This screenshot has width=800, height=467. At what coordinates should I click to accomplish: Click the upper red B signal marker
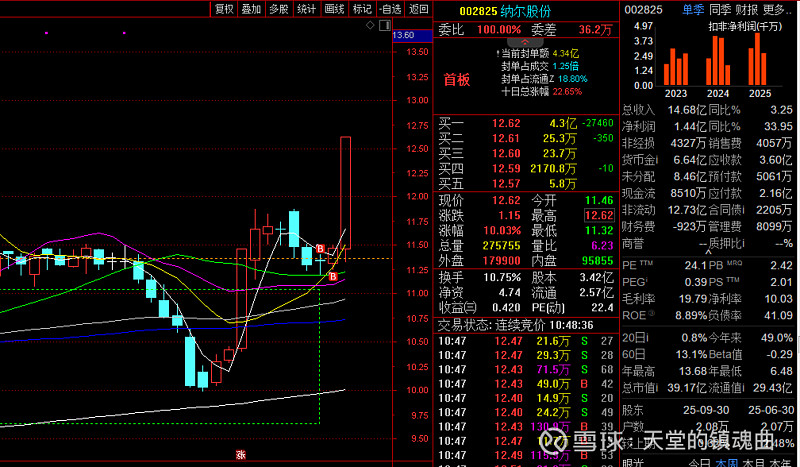click(320, 249)
